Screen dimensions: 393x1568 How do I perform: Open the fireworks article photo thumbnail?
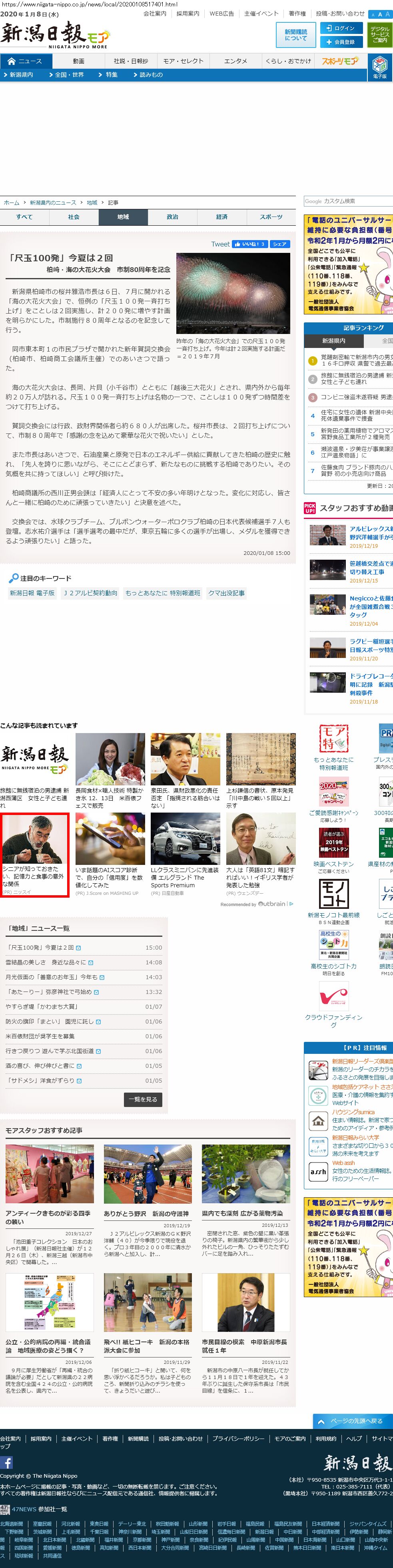233,293
